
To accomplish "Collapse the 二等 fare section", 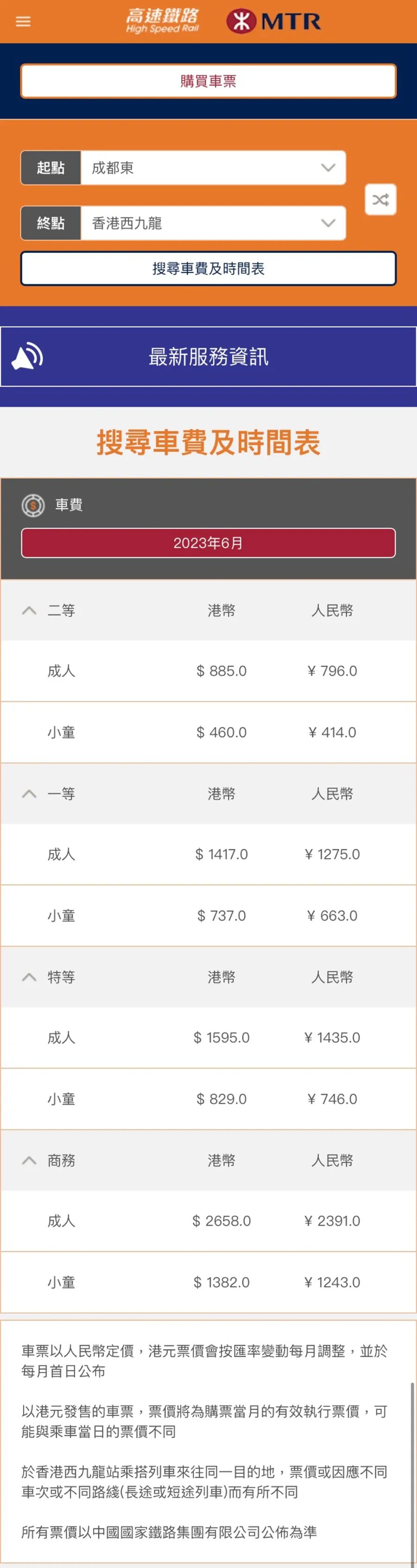I will point(29,611).
